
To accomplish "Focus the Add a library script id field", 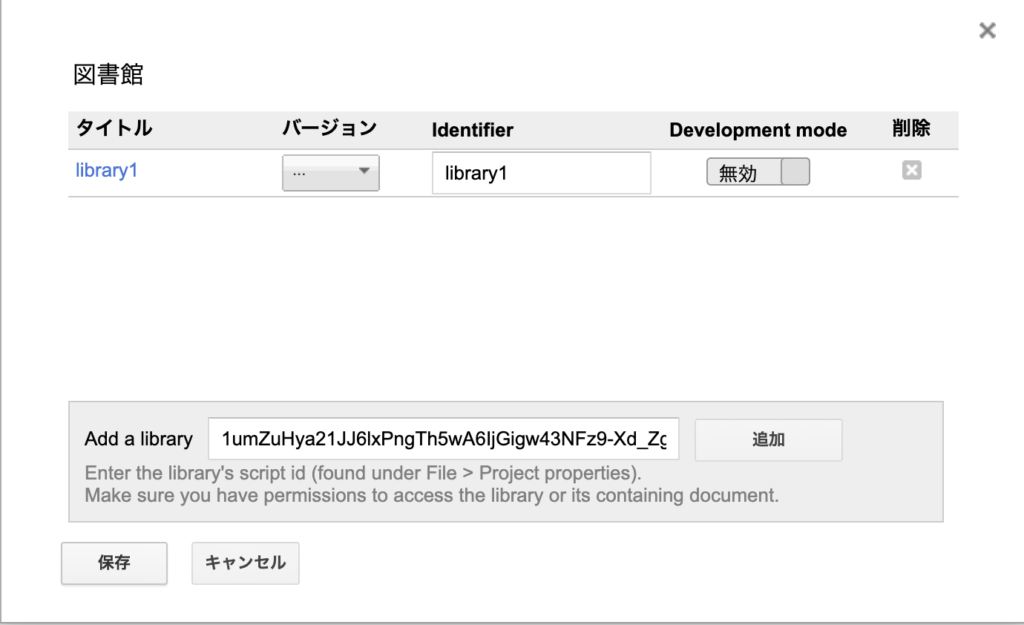I will (x=443, y=439).
